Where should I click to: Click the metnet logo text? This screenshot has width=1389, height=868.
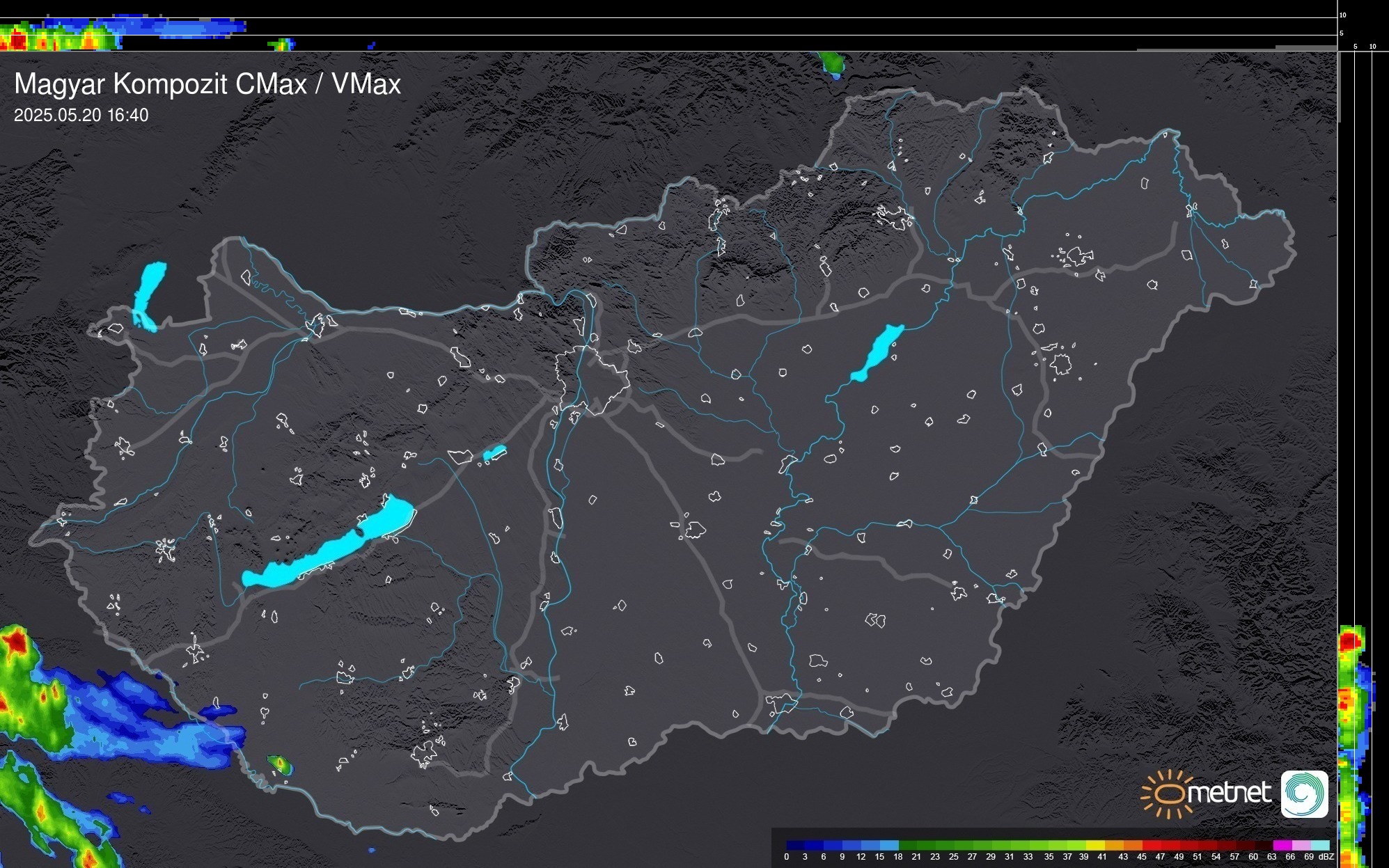[1230, 794]
